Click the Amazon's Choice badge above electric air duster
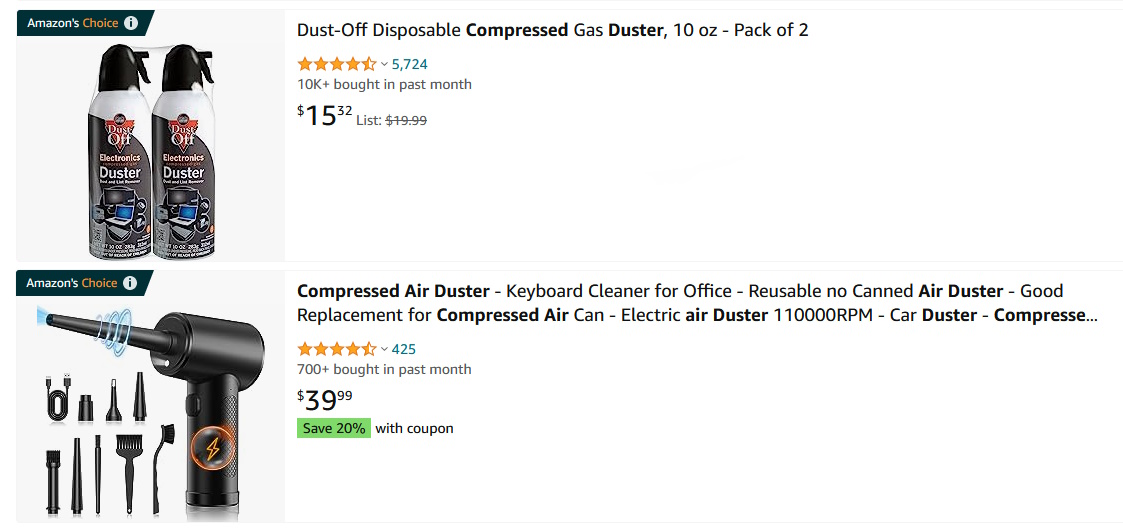The width and height of the screenshot is (1123, 529). coord(72,284)
